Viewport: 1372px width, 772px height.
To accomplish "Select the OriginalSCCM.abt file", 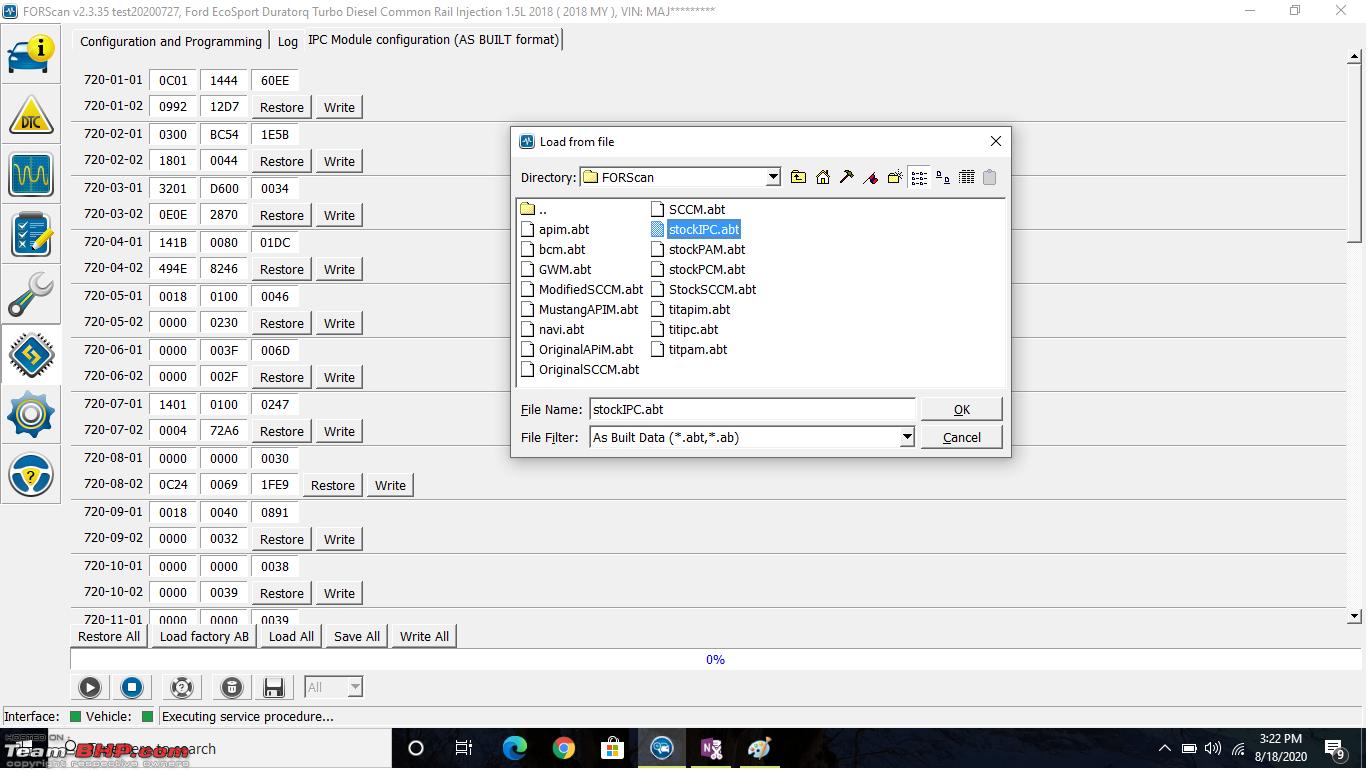I will (x=580, y=369).
